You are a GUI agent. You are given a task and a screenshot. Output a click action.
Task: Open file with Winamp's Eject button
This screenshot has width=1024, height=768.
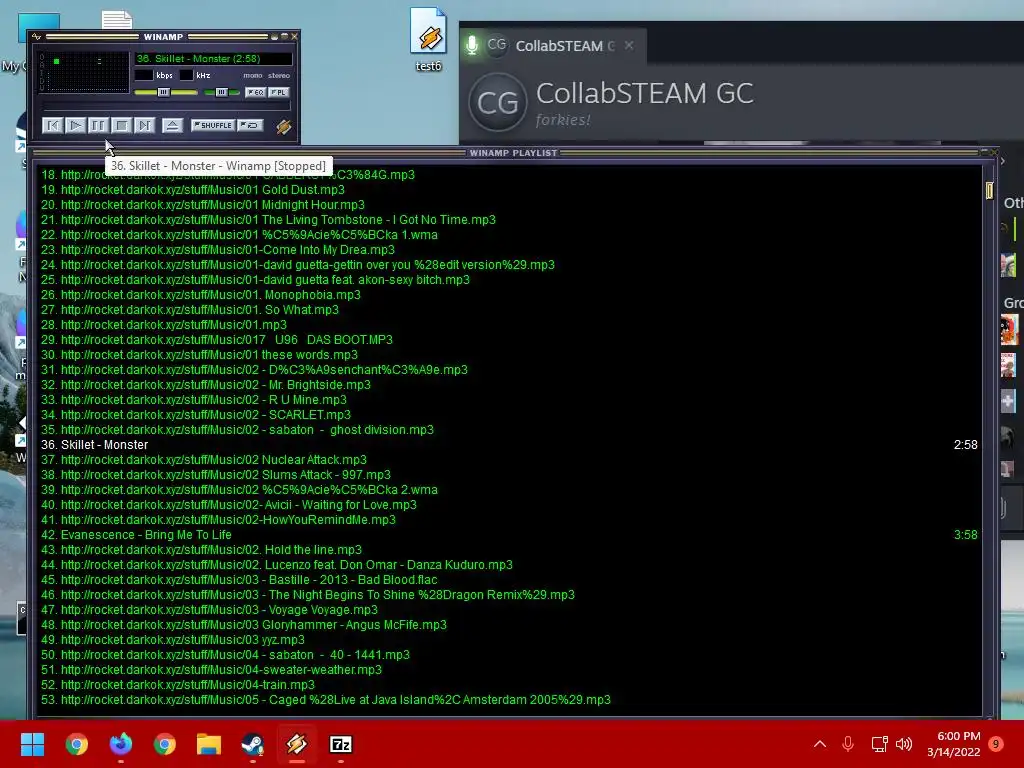point(172,125)
